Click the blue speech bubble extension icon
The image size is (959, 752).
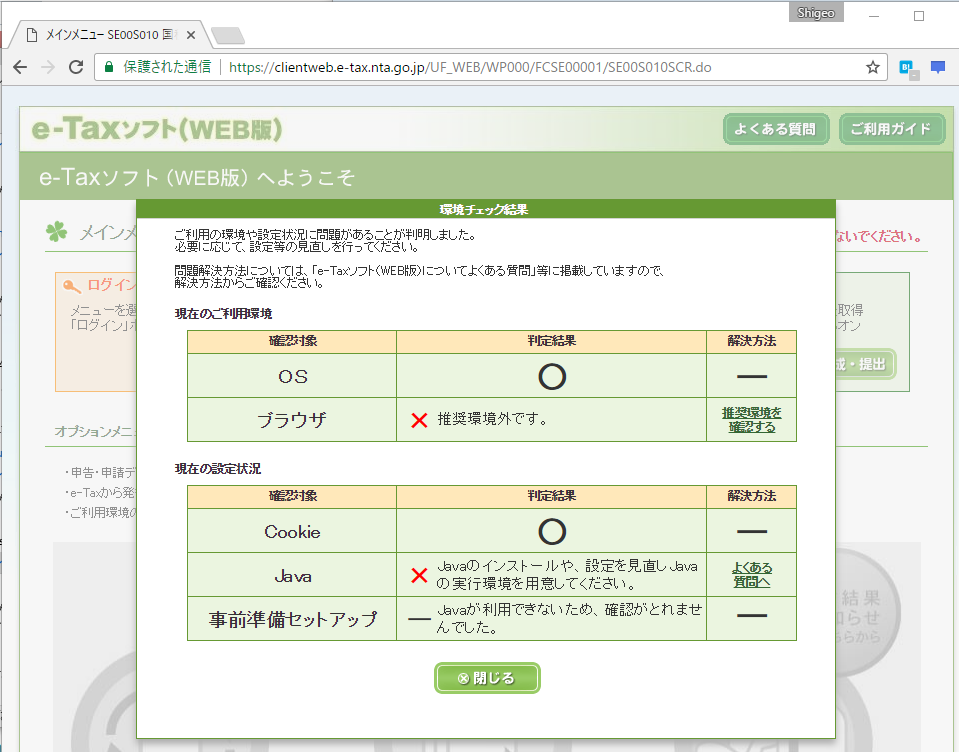(x=938, y=67)
